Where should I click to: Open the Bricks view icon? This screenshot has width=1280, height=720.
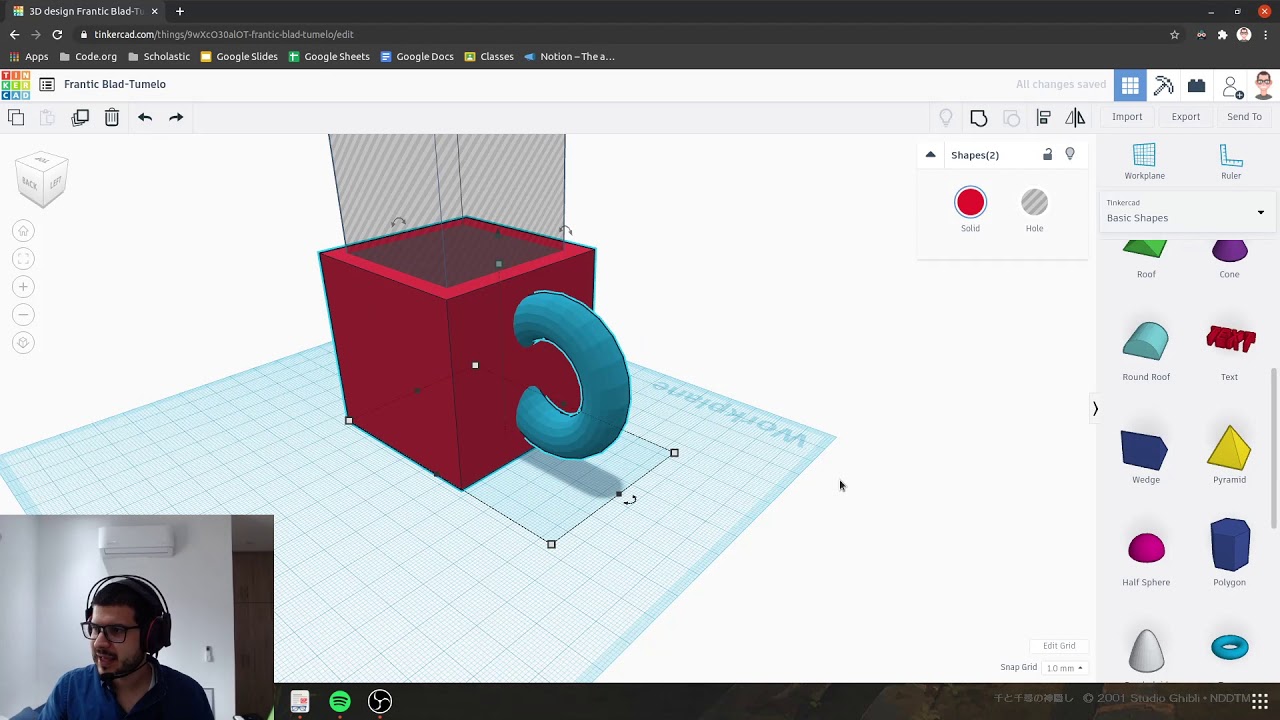coord(1196,86)
